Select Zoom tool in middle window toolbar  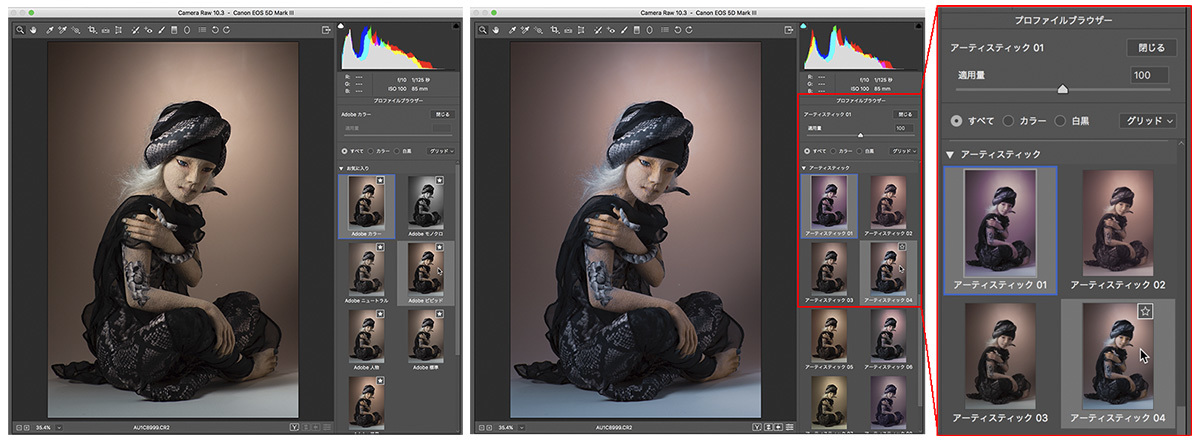pos(482,31)
